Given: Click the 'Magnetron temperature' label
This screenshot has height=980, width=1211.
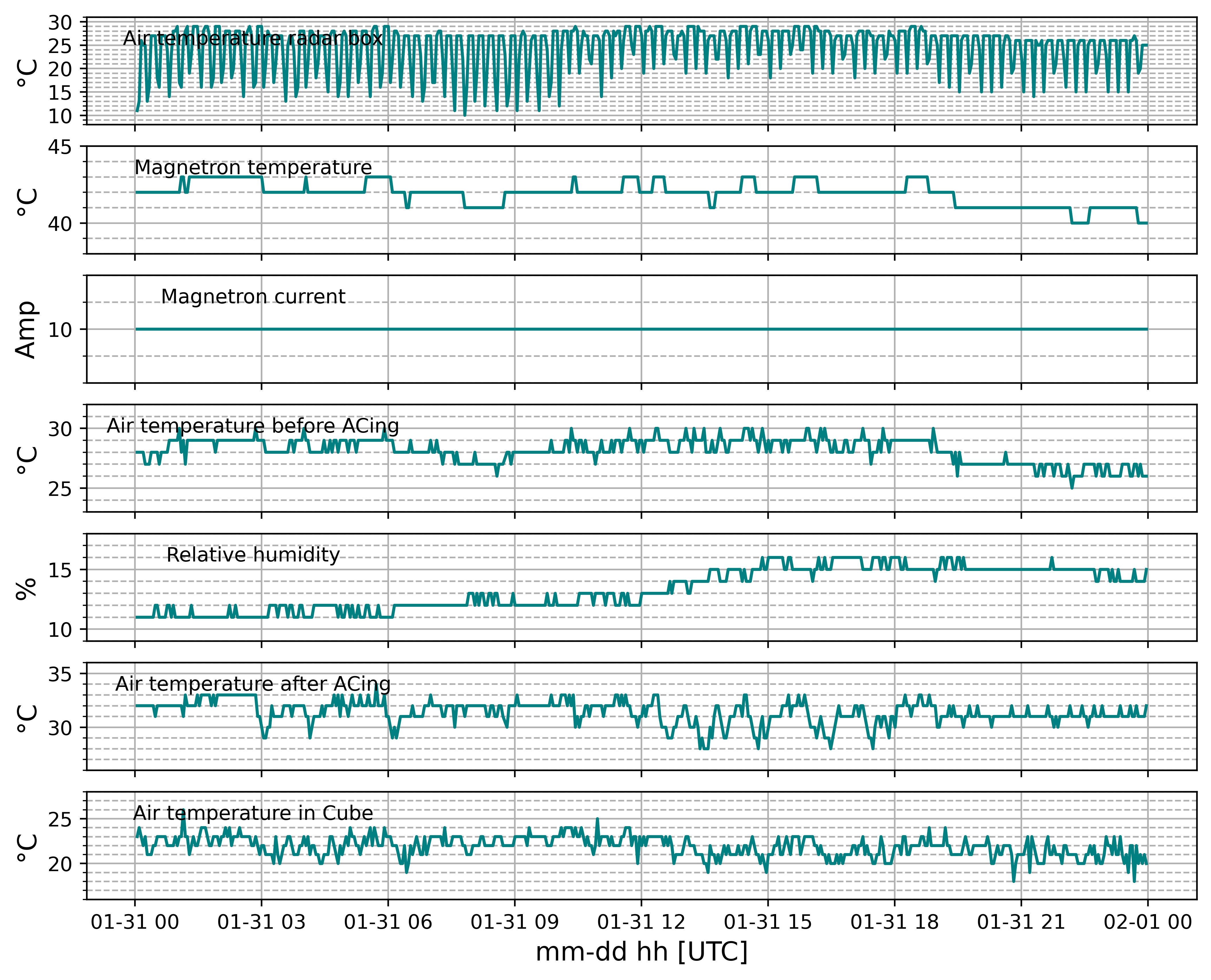Looking at the screenshot, I should pyautogui.click(x=253, y=168).
